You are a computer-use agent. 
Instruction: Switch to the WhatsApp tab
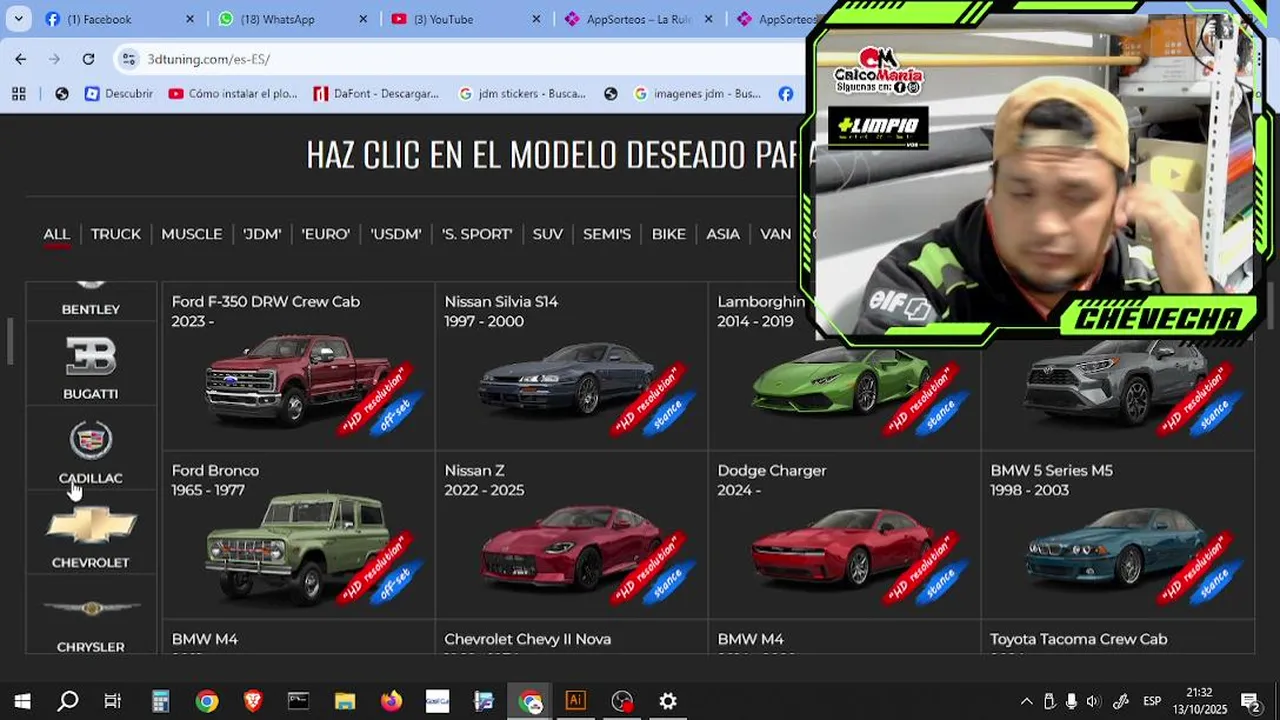pos(292,19)
